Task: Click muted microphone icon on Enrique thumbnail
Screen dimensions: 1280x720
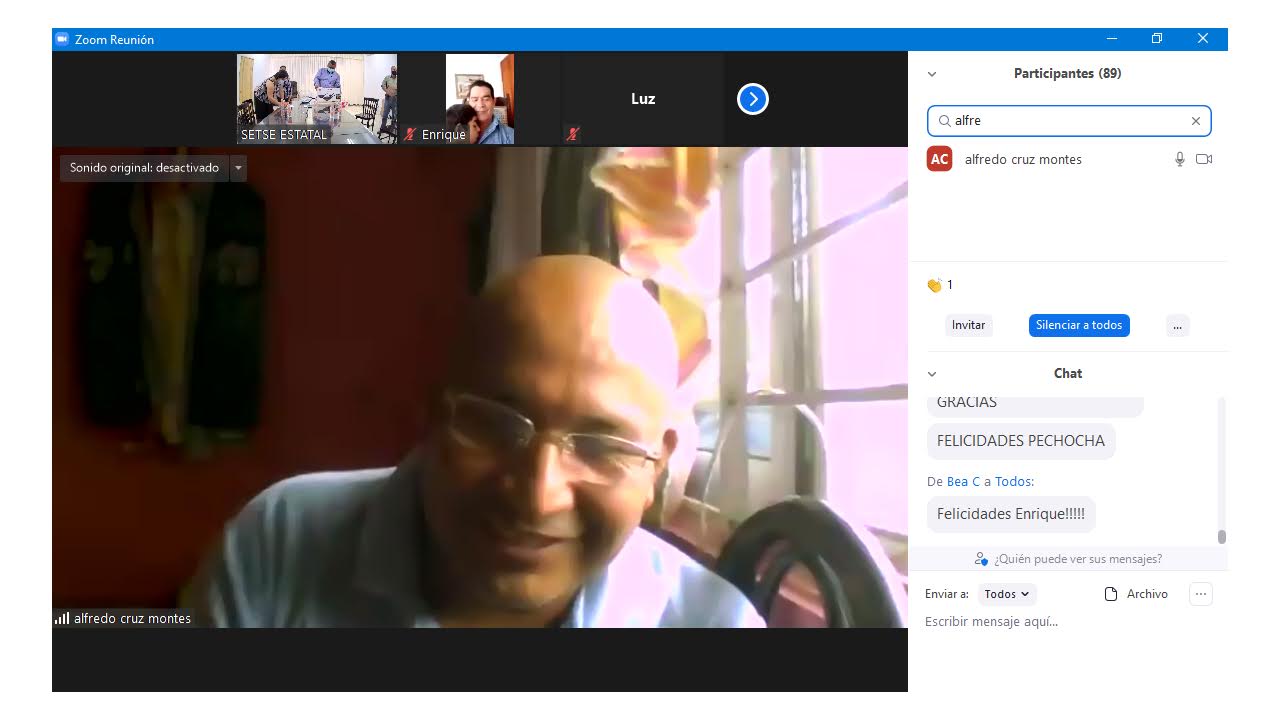Action: (x=410, y=134)
